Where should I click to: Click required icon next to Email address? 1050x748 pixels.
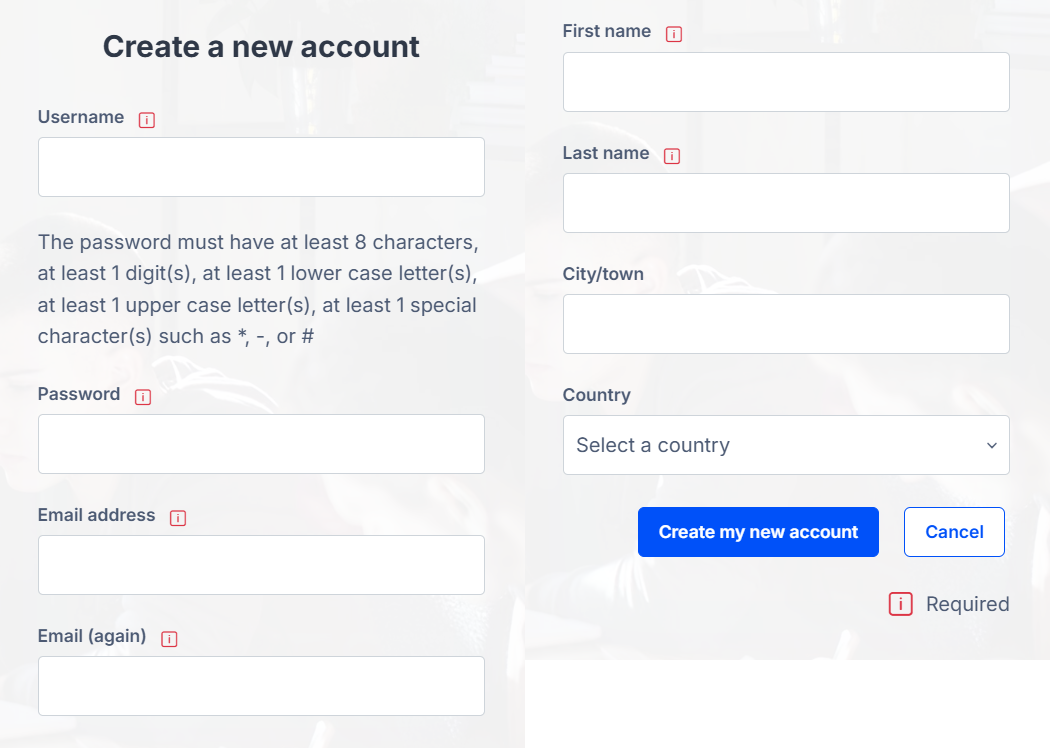pos(178,518)
